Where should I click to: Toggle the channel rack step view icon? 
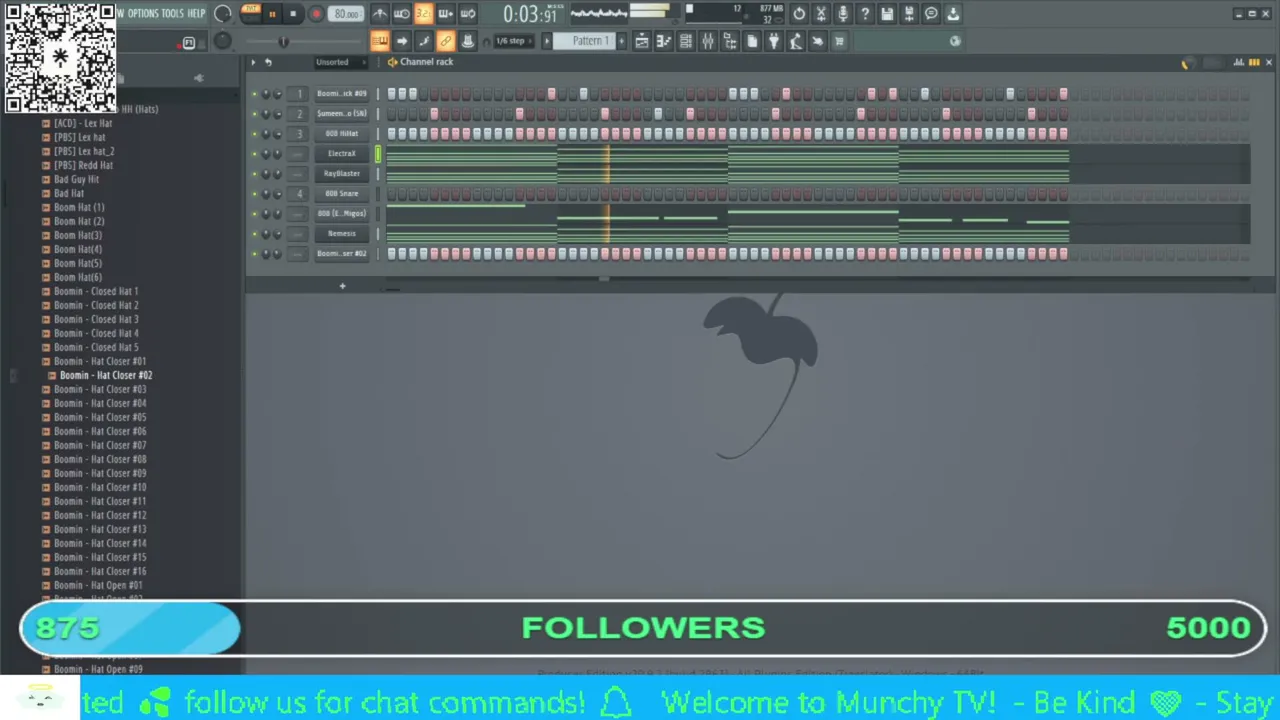tap(1254, 63)
